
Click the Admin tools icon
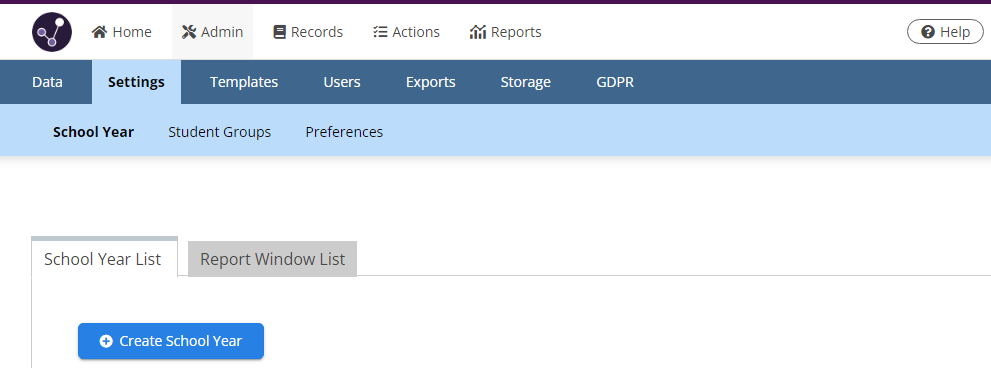click(x=189, y=32)
